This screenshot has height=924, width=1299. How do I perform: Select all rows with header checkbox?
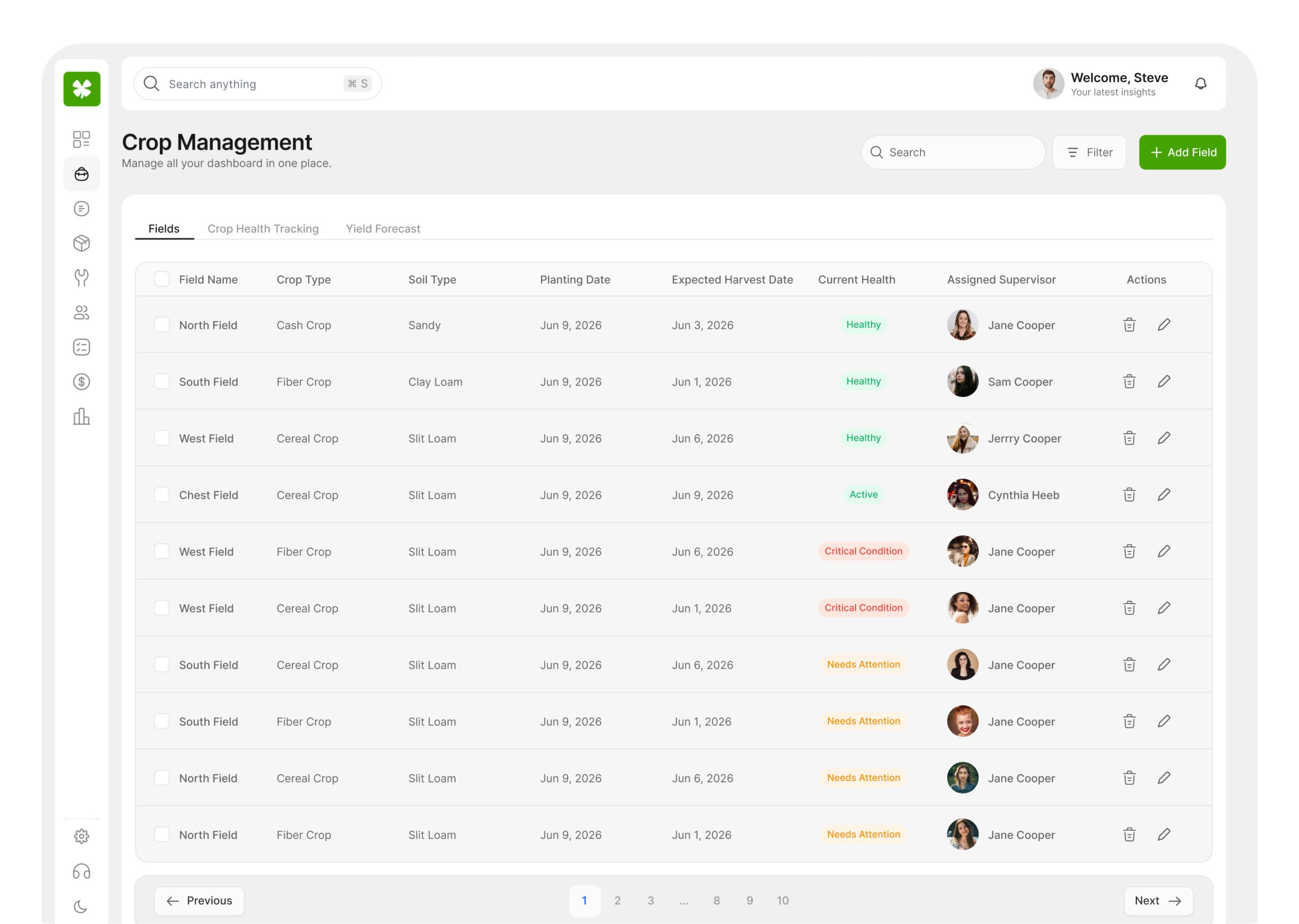[x=161, y=280]
